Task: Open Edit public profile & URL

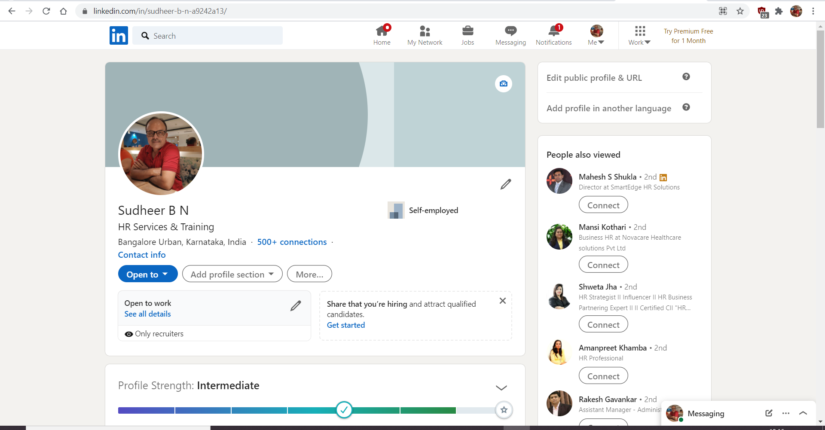Action: [x=594, y=78]
